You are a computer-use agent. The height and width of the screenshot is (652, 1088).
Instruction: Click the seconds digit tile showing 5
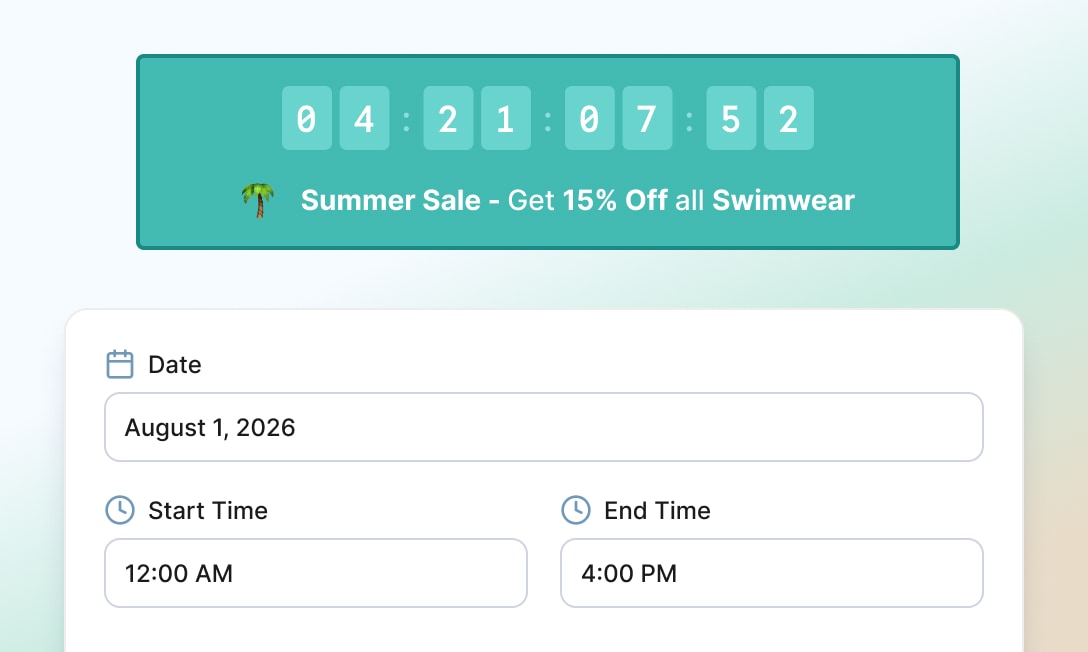click(731, 118)
